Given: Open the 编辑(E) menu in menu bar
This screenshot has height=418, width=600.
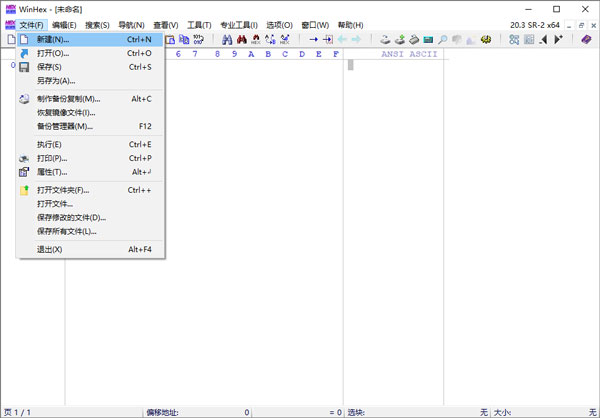Looking at the screenshot, I should [65, 24].
